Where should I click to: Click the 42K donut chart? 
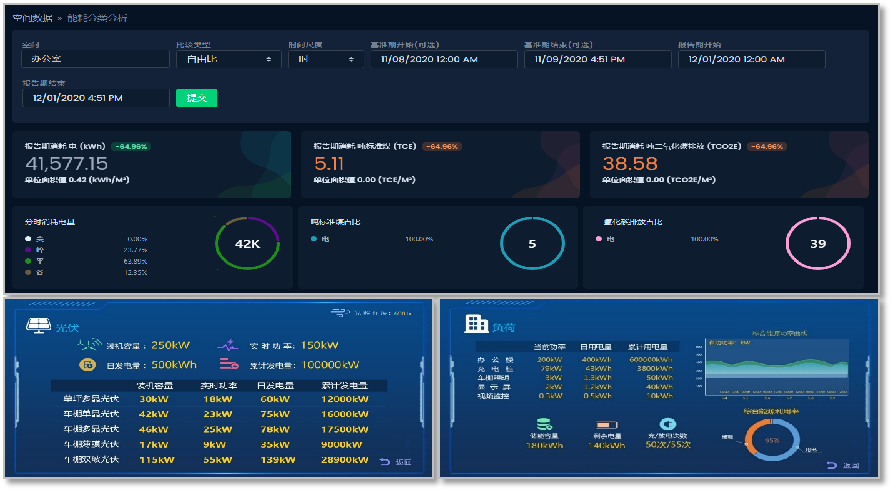click(247, 244)
